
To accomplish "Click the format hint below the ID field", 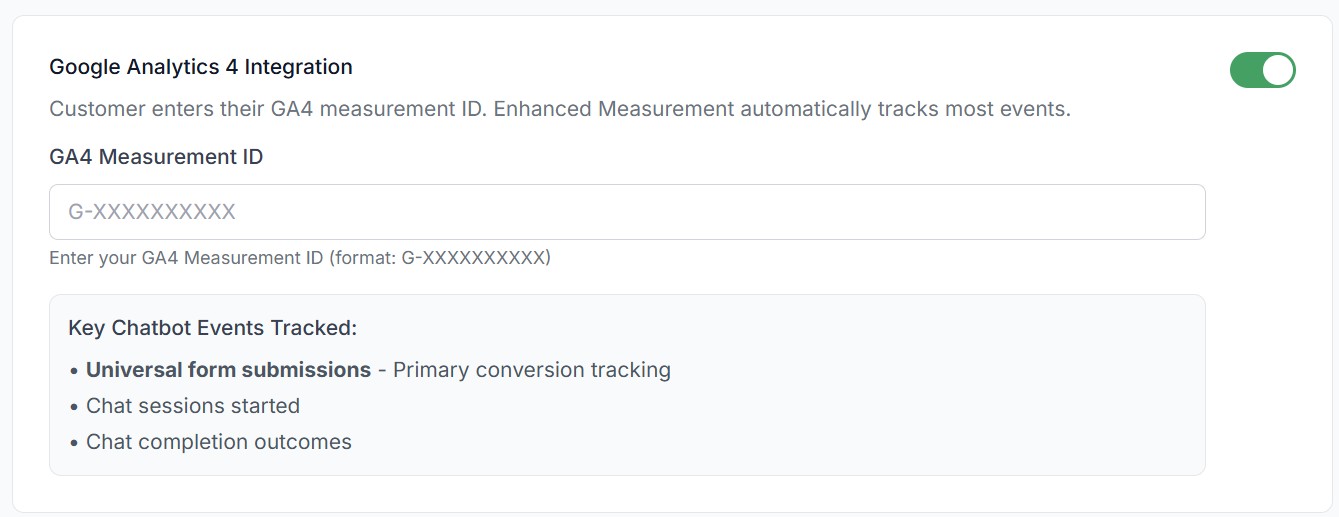I will [x=300, y=258].
